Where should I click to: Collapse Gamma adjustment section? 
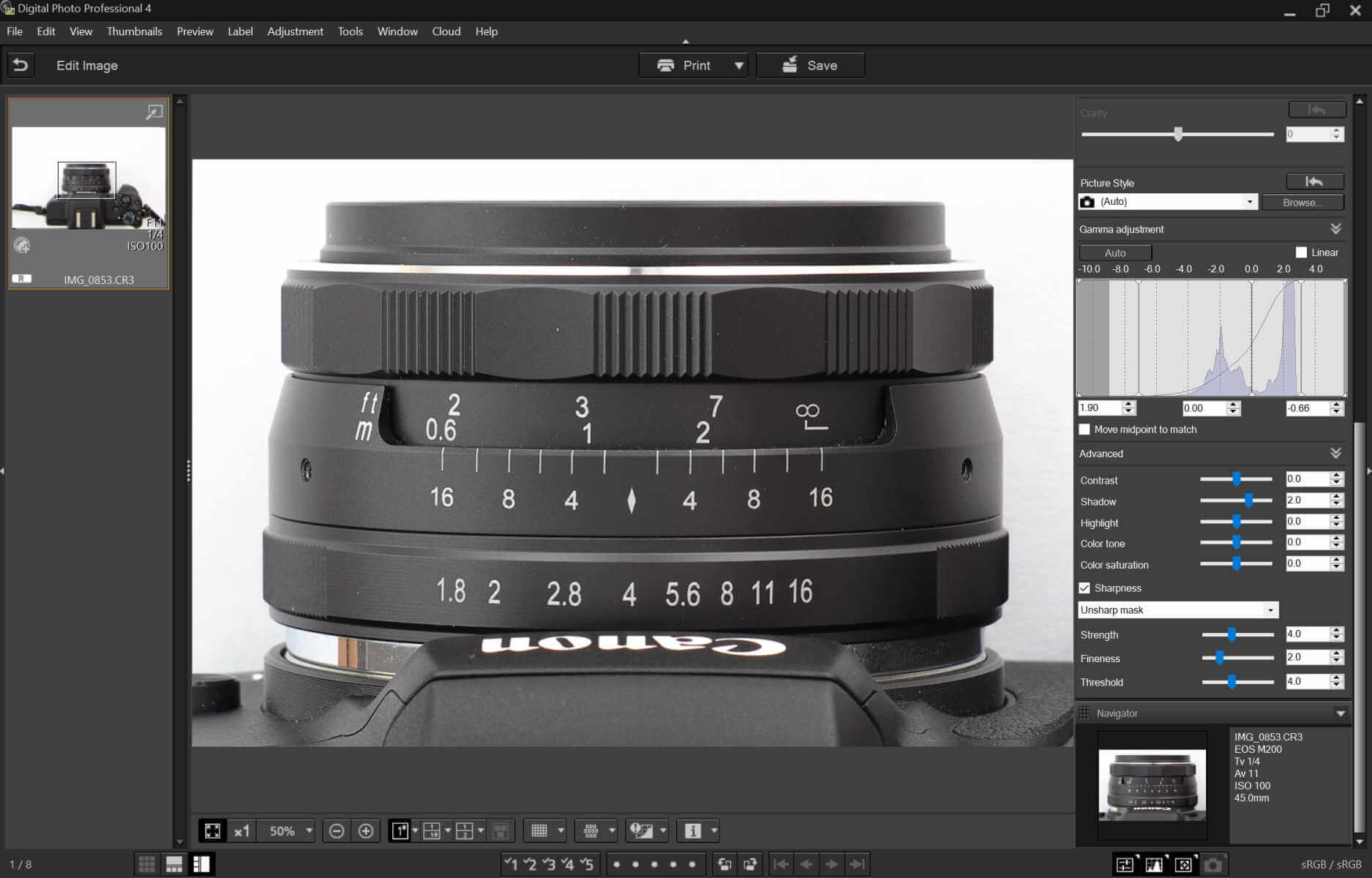[x=1335, y=229]
